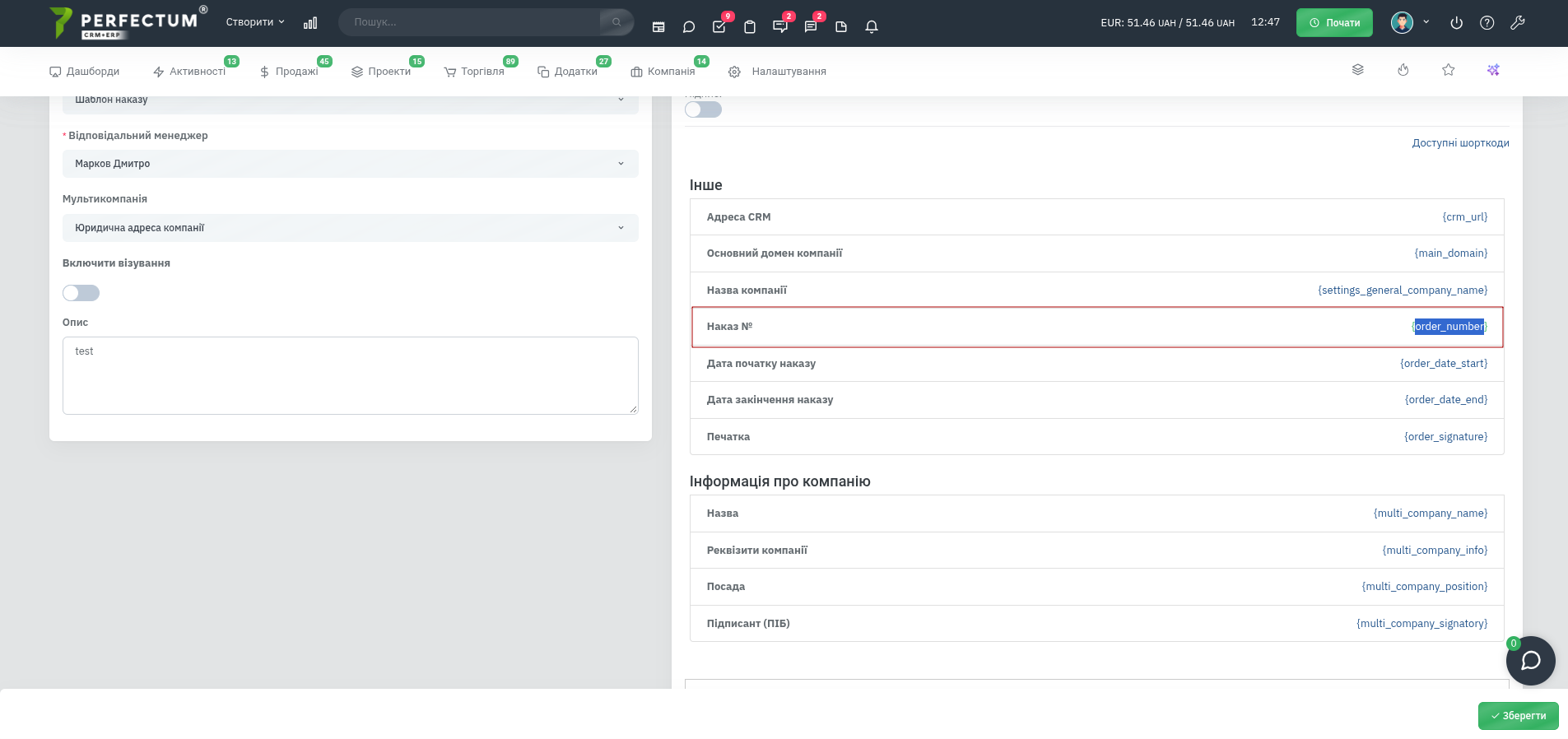Expand the Створити dropdown

pyautogui.click(x=255, y=22)
